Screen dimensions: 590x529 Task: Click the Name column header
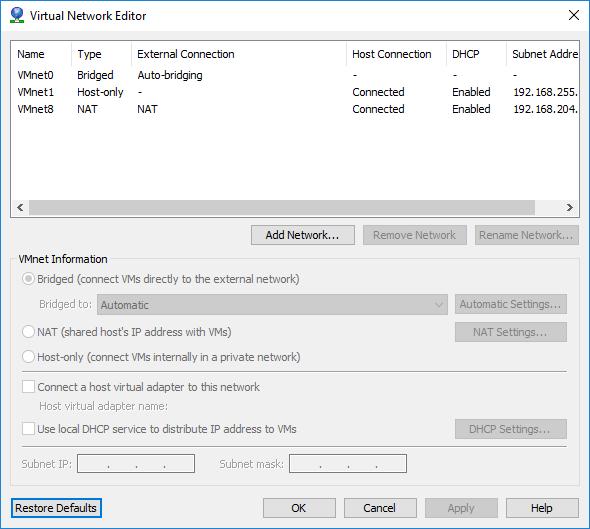coord(41,54)
